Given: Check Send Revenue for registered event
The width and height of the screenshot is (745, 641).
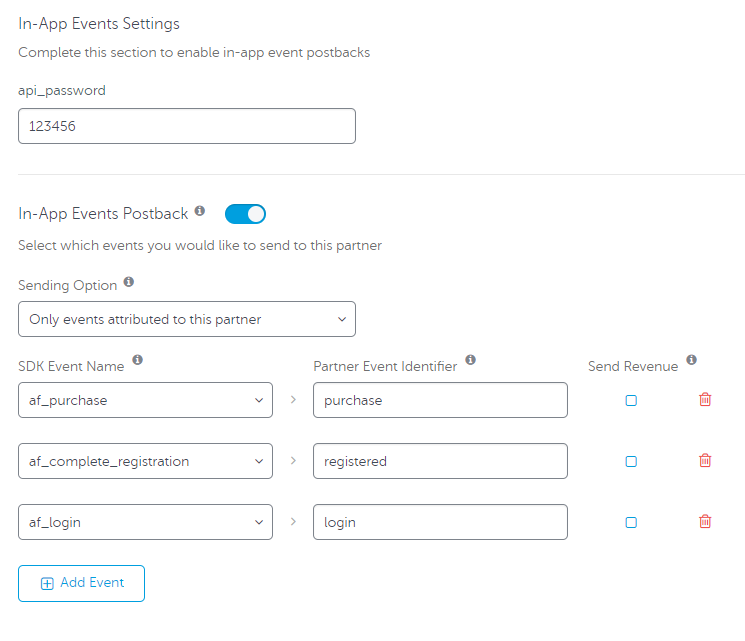Looking at the screenshot, I should [631, 461].
